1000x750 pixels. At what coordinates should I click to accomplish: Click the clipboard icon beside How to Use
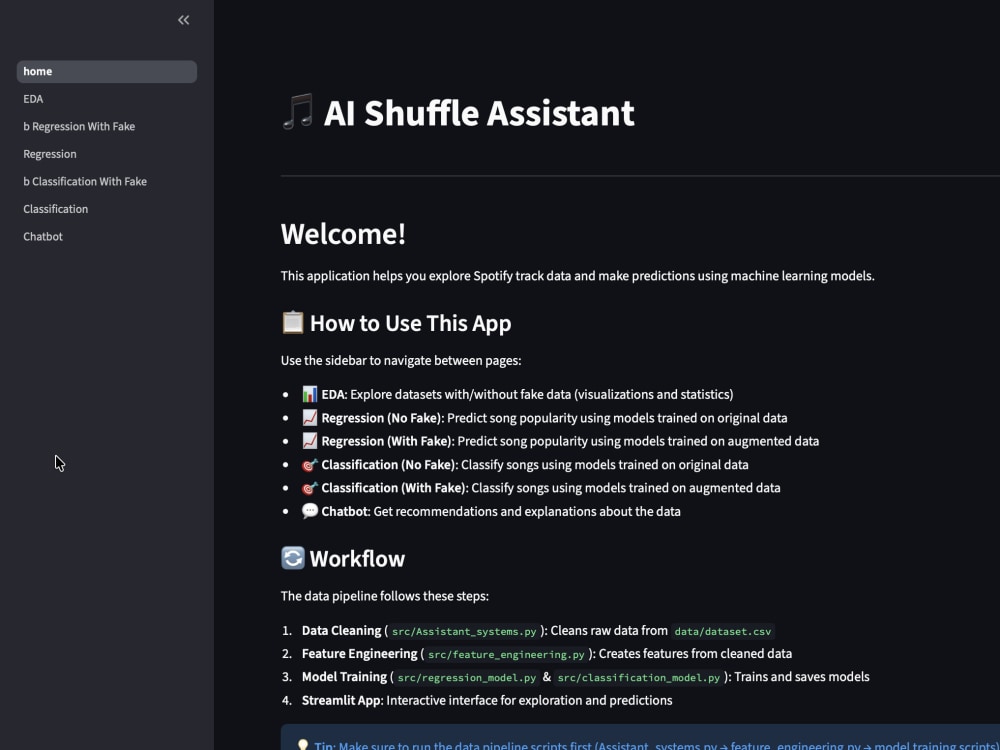(x=293, y=322)
